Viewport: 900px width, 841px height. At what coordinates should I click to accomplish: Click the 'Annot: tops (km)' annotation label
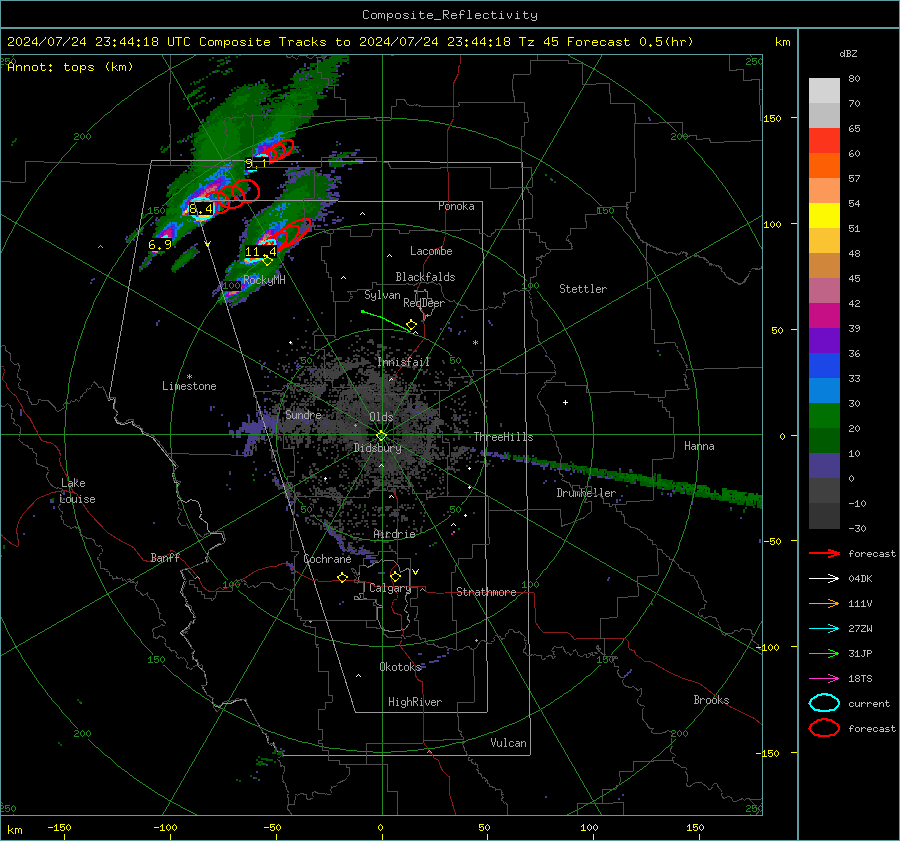tap(70, 67)
